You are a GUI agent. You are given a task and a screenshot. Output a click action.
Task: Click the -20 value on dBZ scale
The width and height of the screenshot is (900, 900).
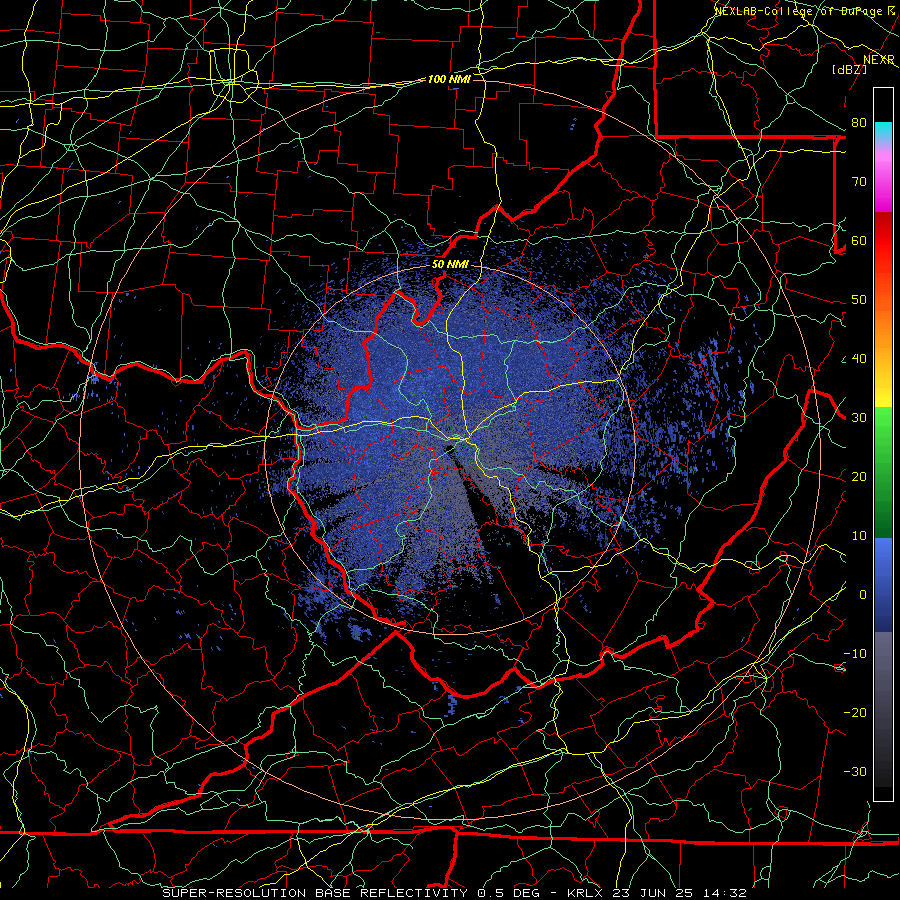(x=855, y=712)
